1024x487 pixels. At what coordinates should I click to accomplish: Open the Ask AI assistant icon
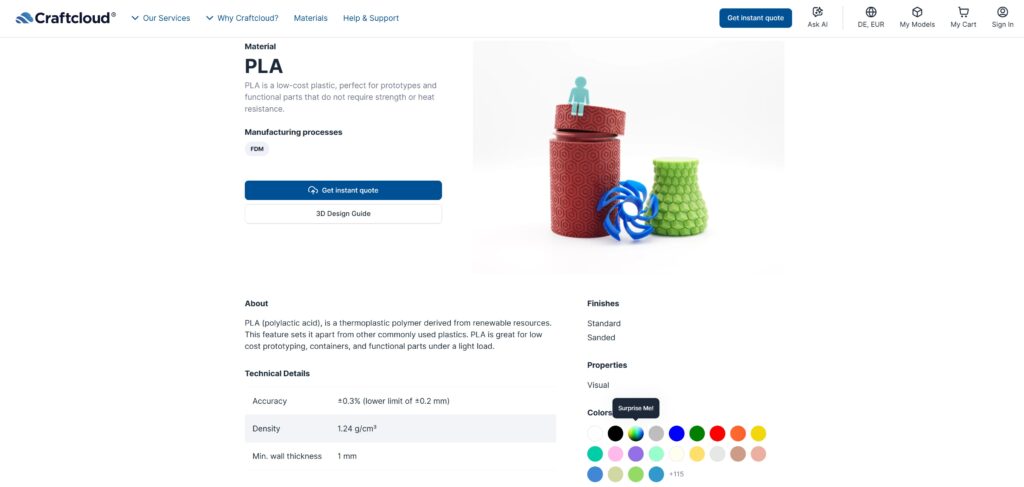818,12
